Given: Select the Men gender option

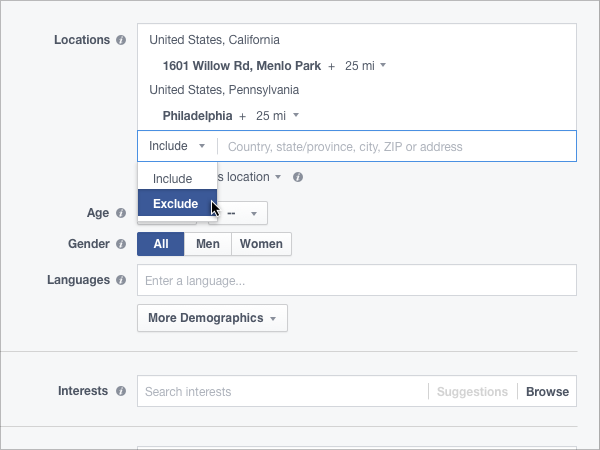Looking at the screenshot, I should tap(208, 244).
